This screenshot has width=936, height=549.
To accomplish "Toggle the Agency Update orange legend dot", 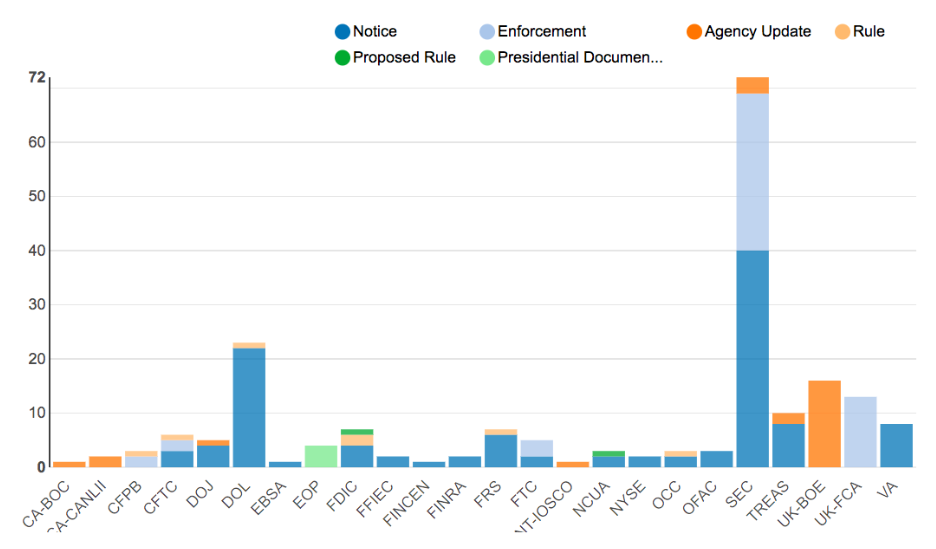I will (x=694, y=32).
